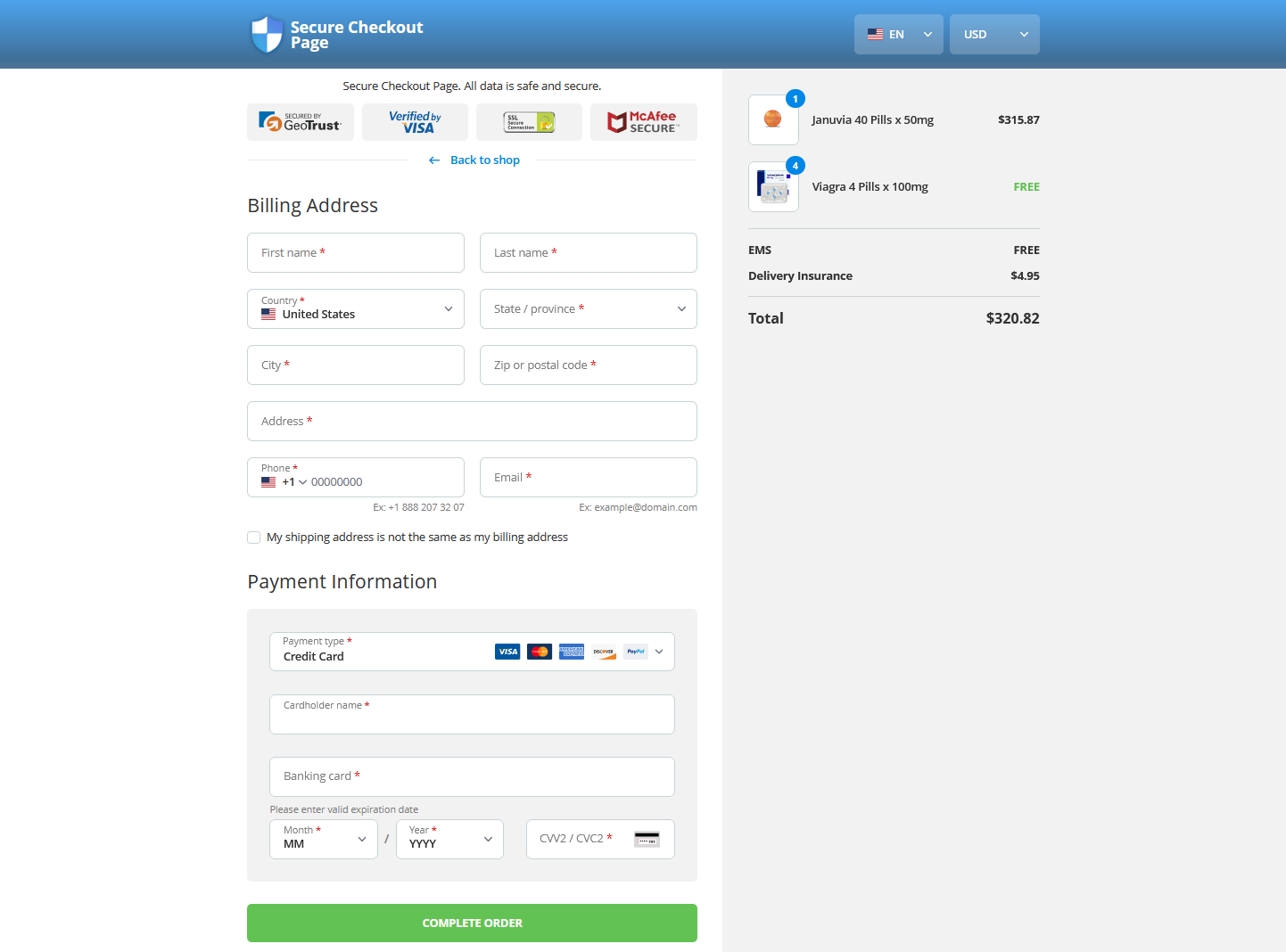Open the Country dropdown

(x=356, y=309)
